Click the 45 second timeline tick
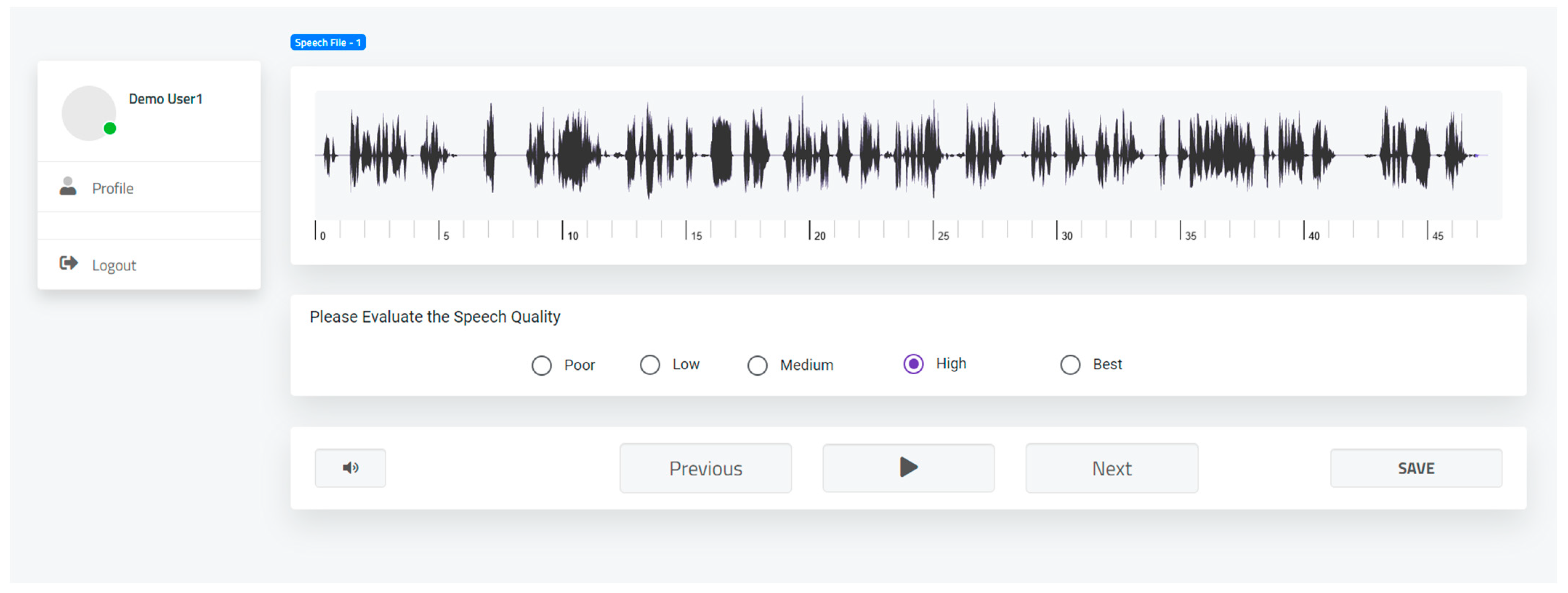Image resolution: width=1568 pixels, height=593 pixels. click(1427, 231)
